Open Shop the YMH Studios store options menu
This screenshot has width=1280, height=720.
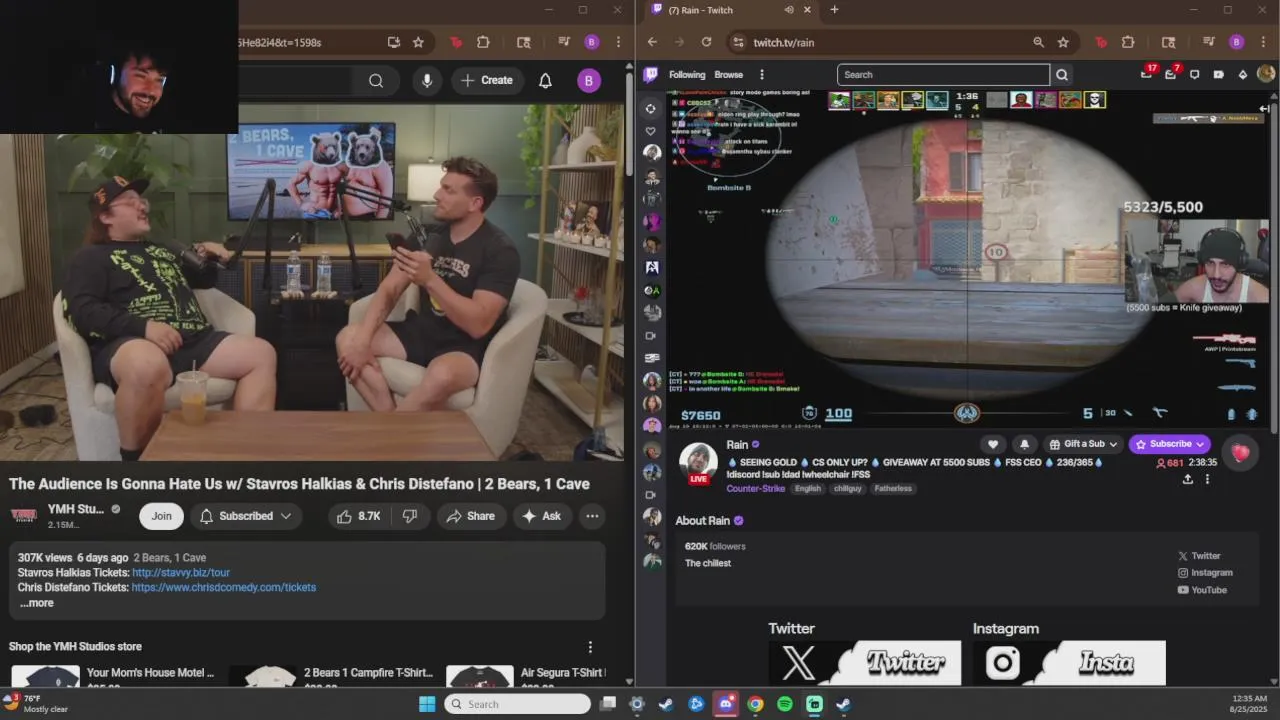(x=590, y=647)
